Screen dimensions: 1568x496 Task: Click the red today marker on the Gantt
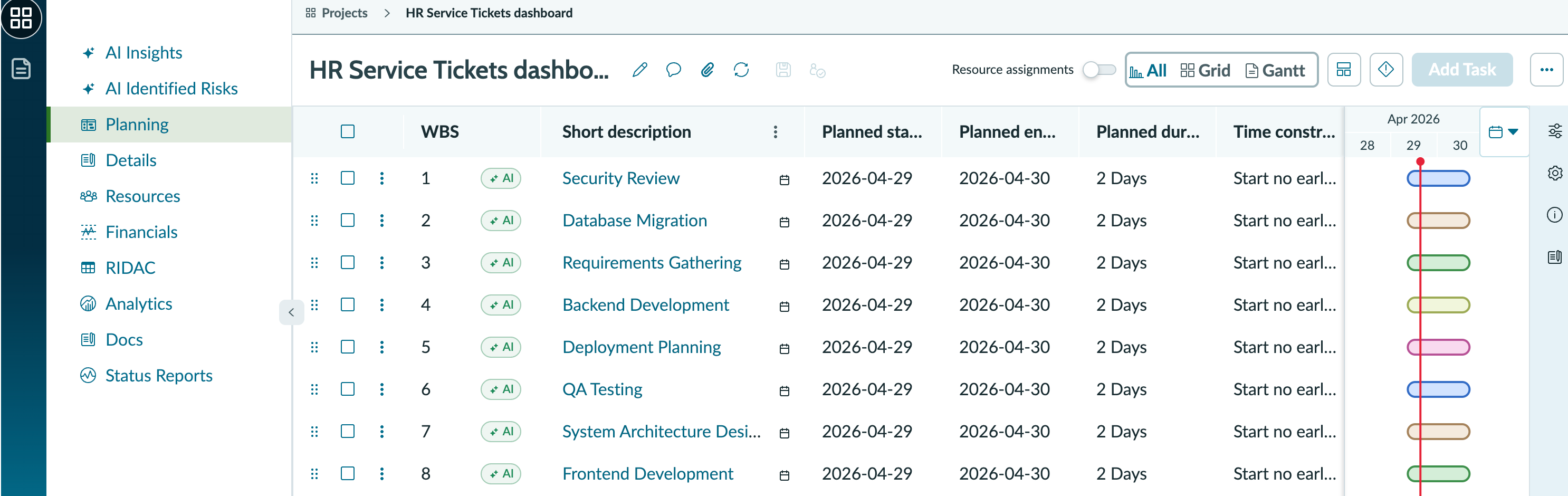pos(1420,162)
